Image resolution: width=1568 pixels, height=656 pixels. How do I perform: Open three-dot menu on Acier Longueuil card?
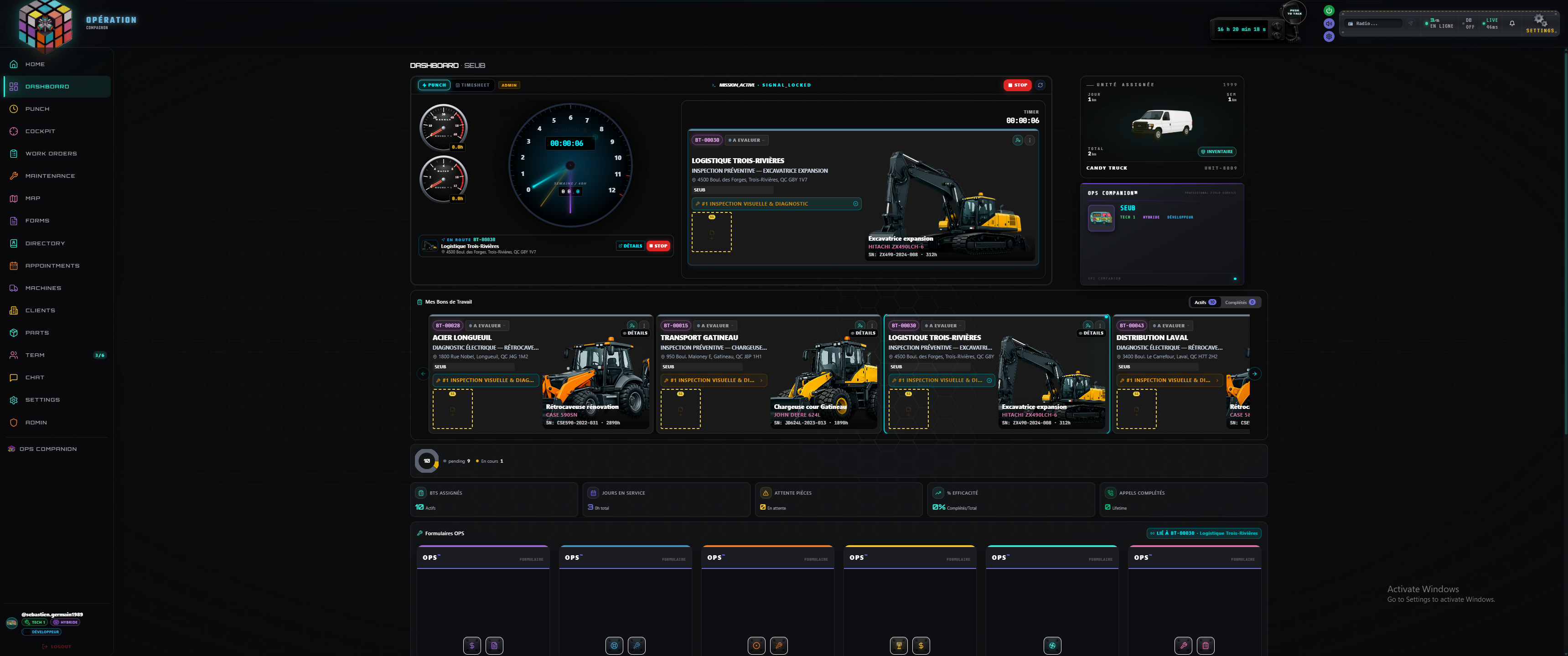[x=644, y=325]
